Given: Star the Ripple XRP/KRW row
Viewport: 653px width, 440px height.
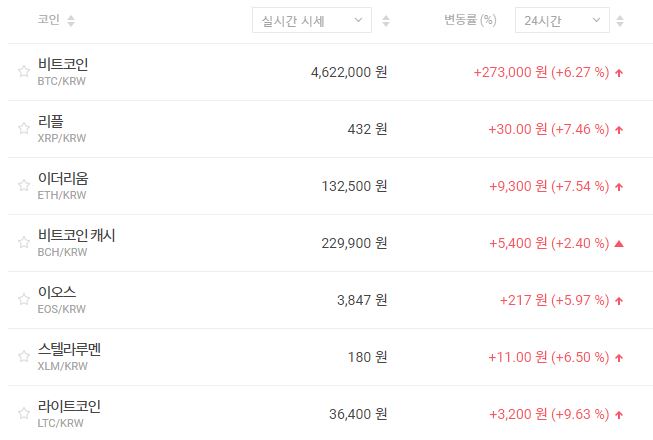Looking at the screenshot, I should click(24, 128).
